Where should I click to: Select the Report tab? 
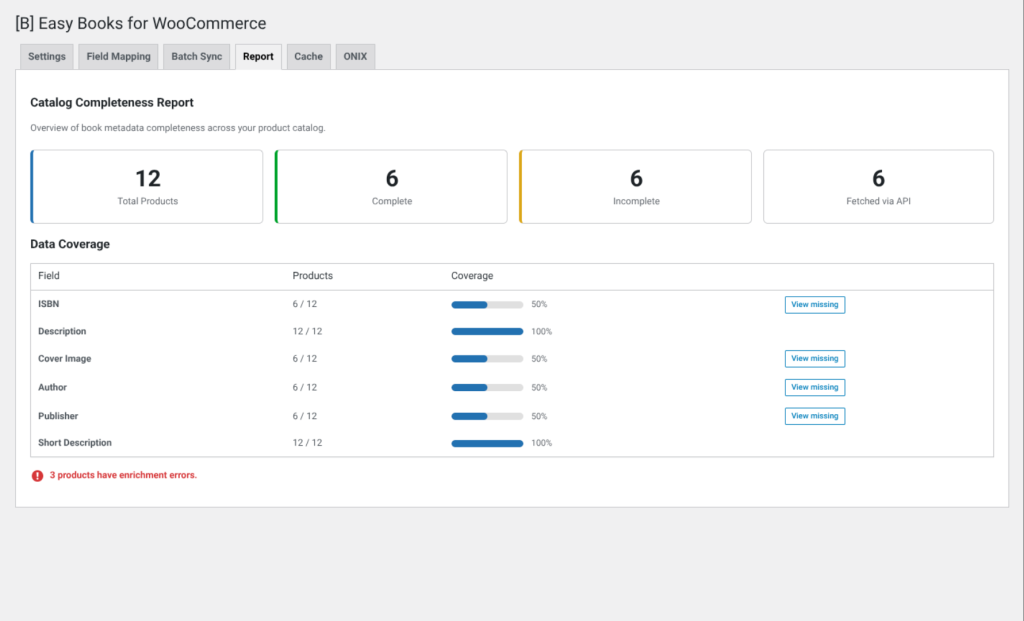click(258, 57)
